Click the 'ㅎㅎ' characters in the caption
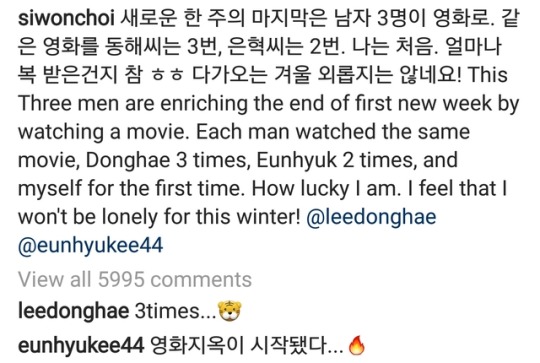 (167, 75)
